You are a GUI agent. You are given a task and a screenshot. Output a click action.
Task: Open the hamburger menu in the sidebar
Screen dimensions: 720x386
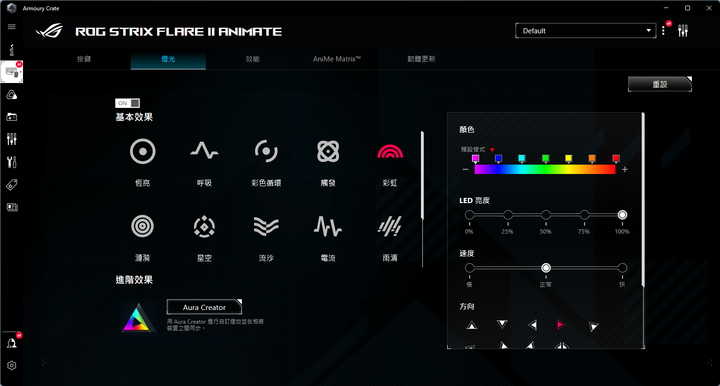coord(12,27)
